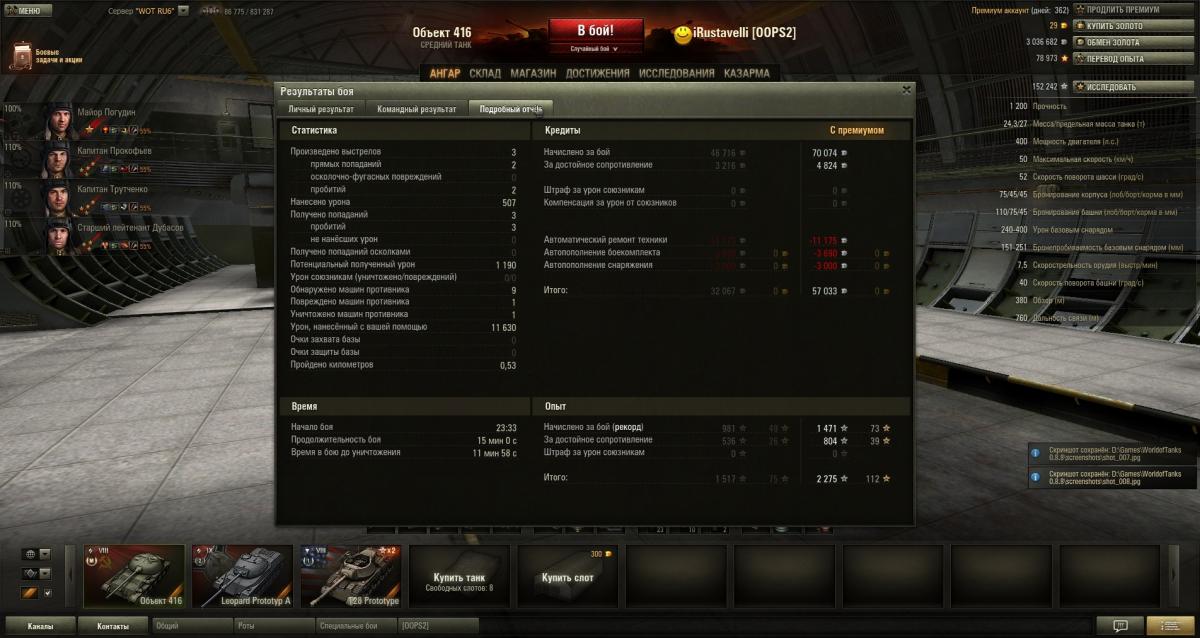This screenshot has width=1200, height=638.
Task: Click Капитан Прокофьев's skill icons row
Action: (125, 169)
